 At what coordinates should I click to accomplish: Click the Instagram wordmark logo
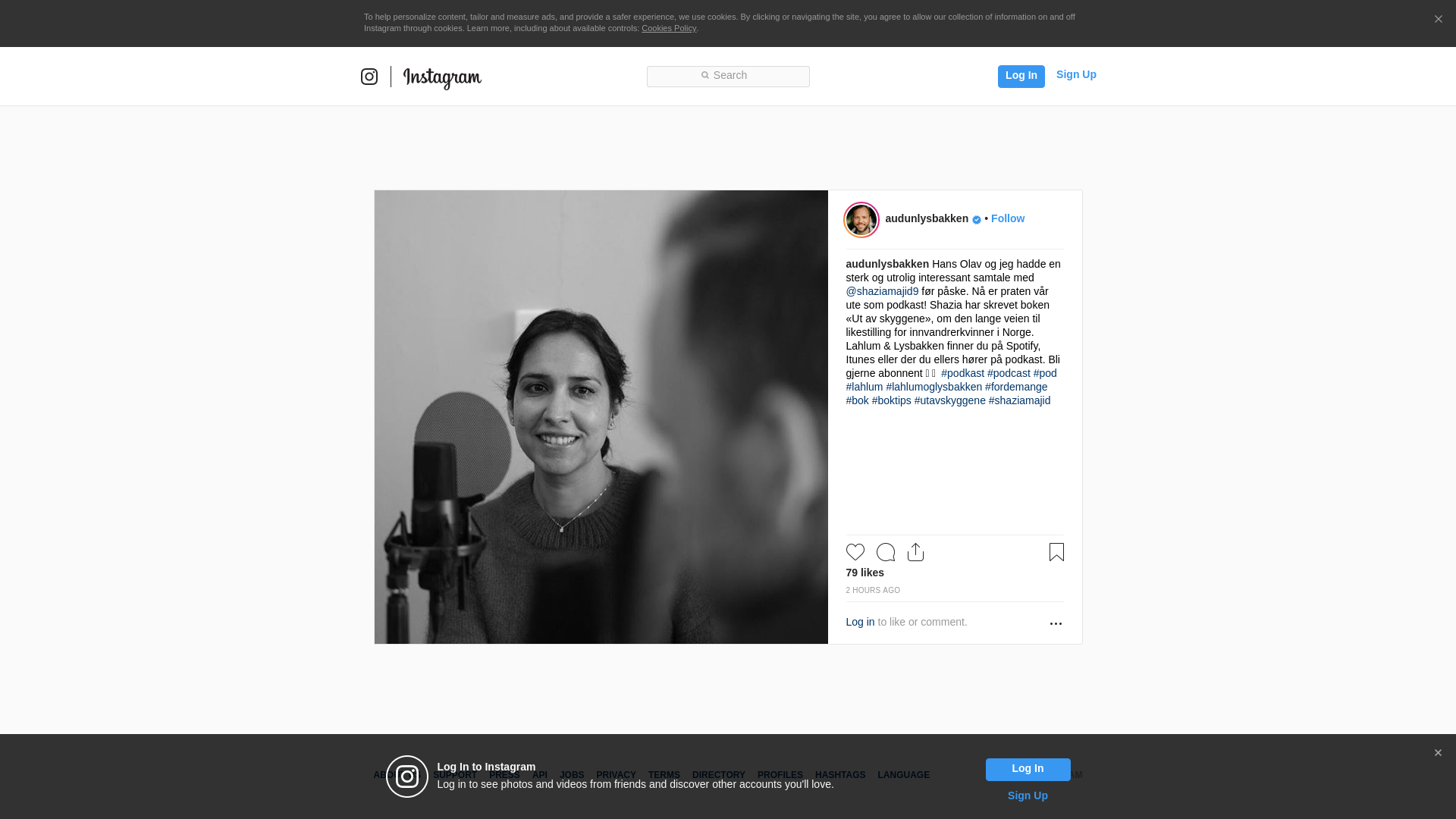(442, 78)
